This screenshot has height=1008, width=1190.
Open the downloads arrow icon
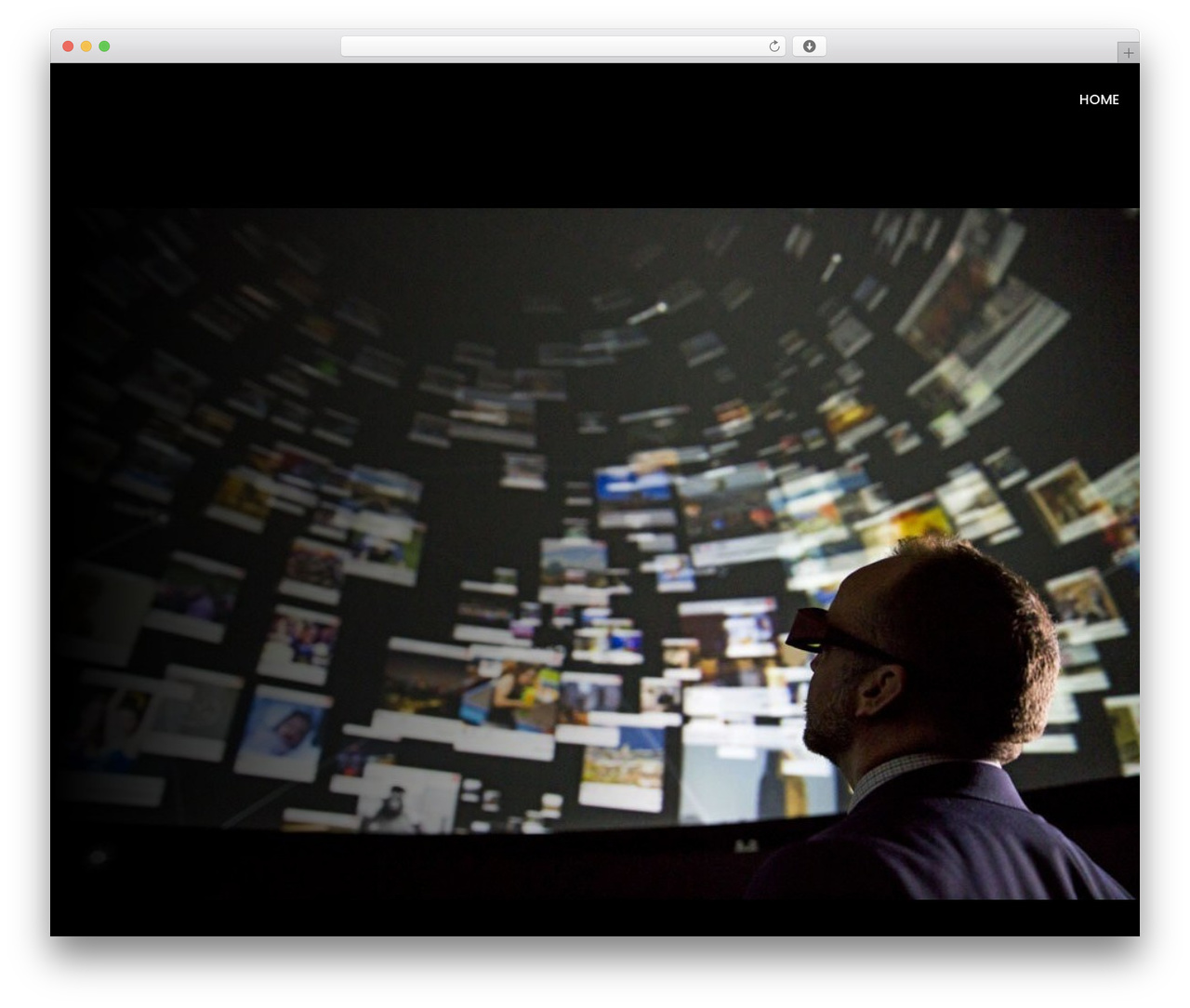(x=809, y=46)
